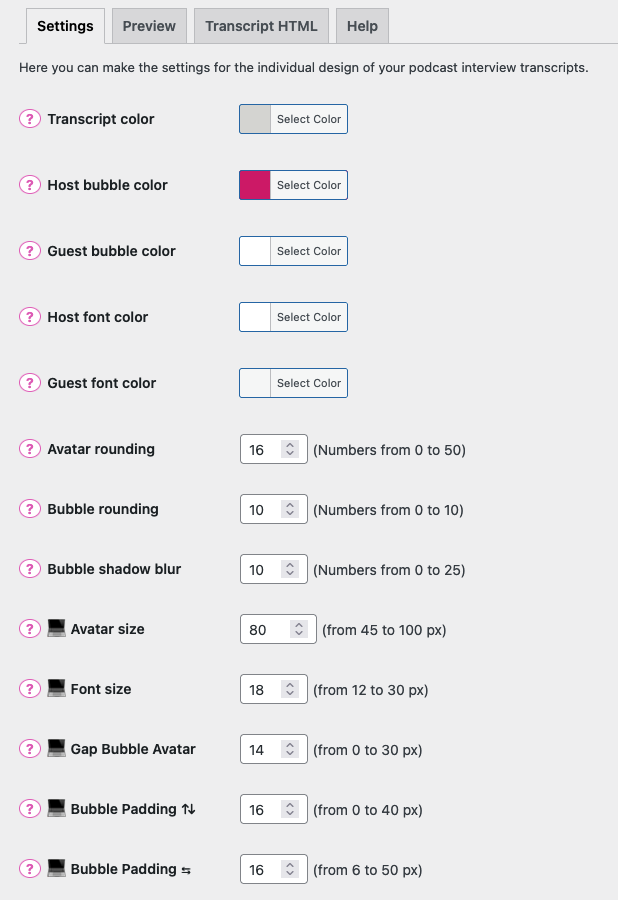Switch to the Preview tab

click(x=148, y=26)
